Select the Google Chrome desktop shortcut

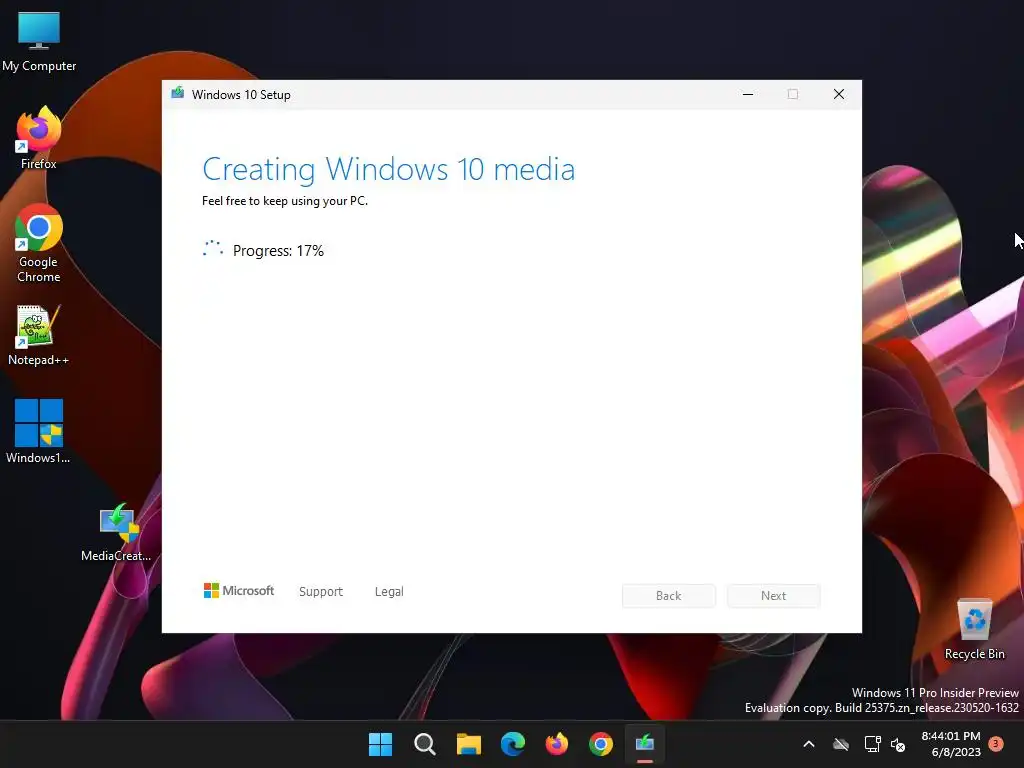[39, 243]
